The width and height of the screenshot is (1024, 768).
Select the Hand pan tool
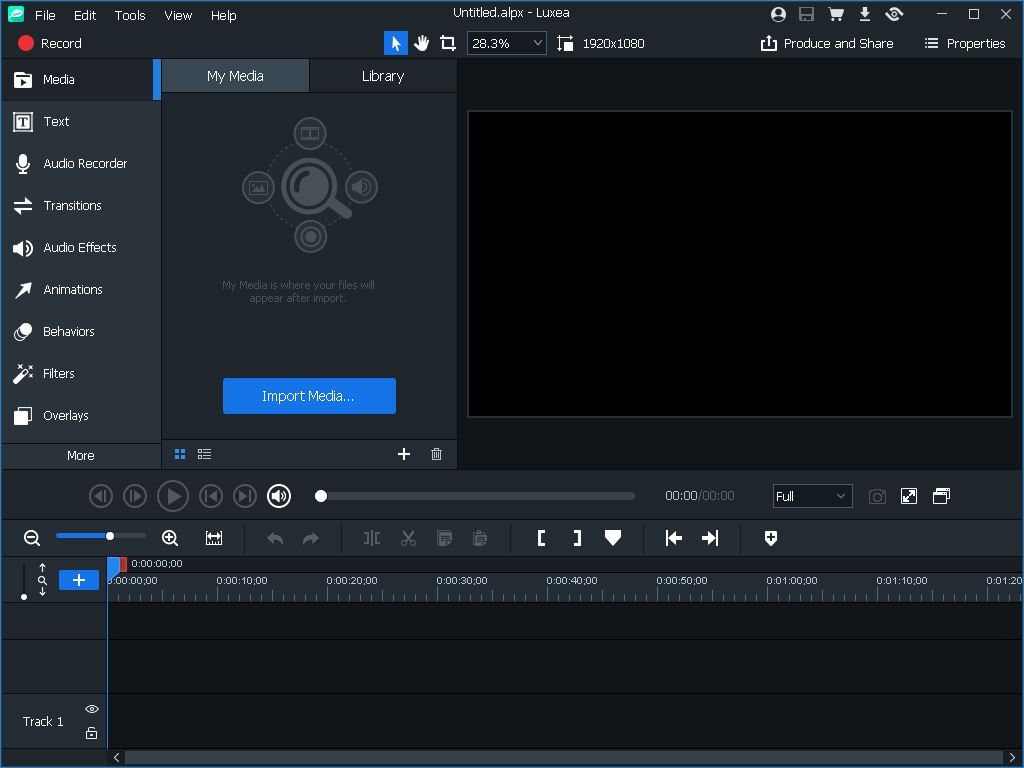point(422,42)
